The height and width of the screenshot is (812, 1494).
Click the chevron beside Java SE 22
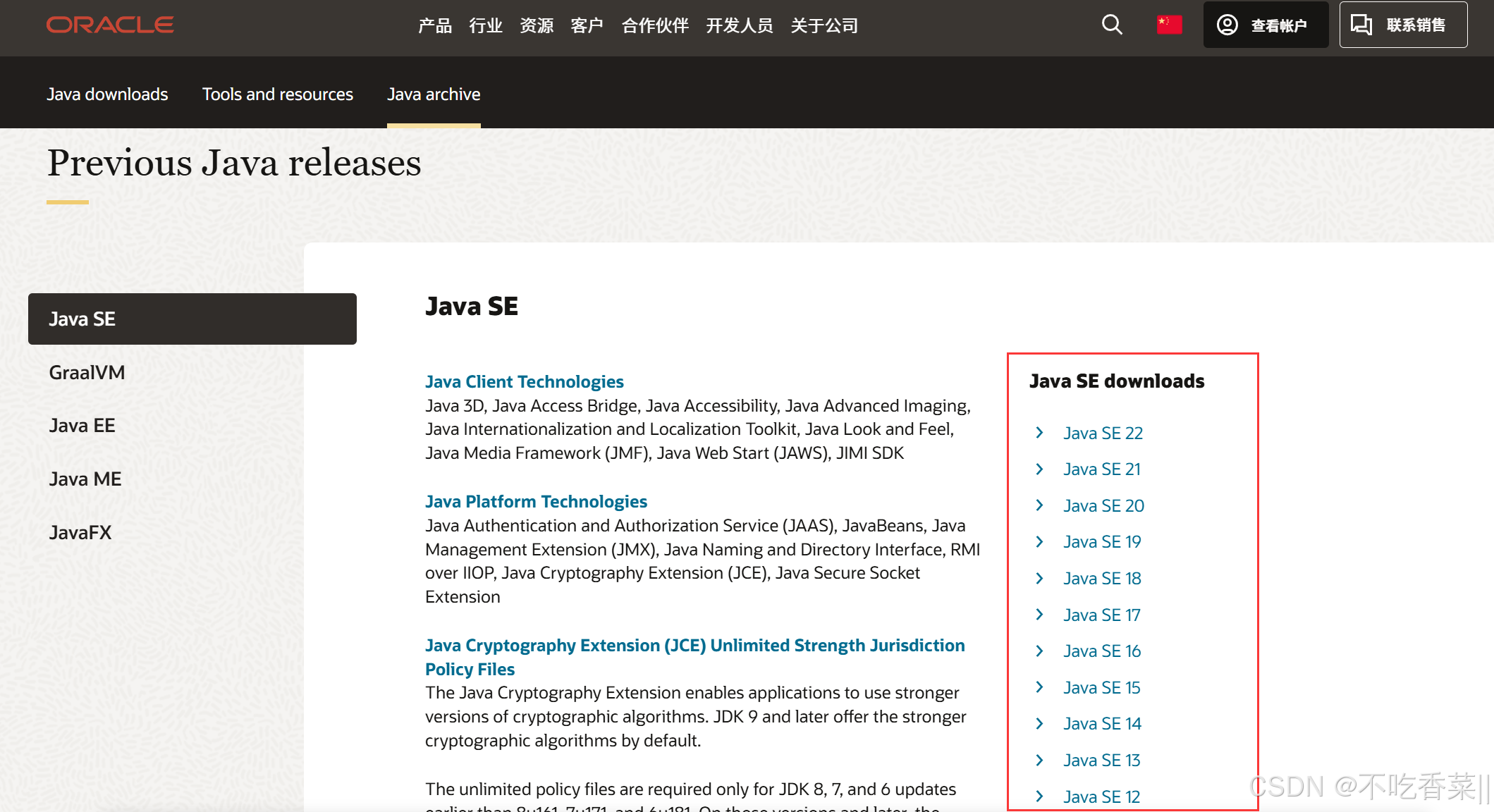click(x=1039, y=433)
